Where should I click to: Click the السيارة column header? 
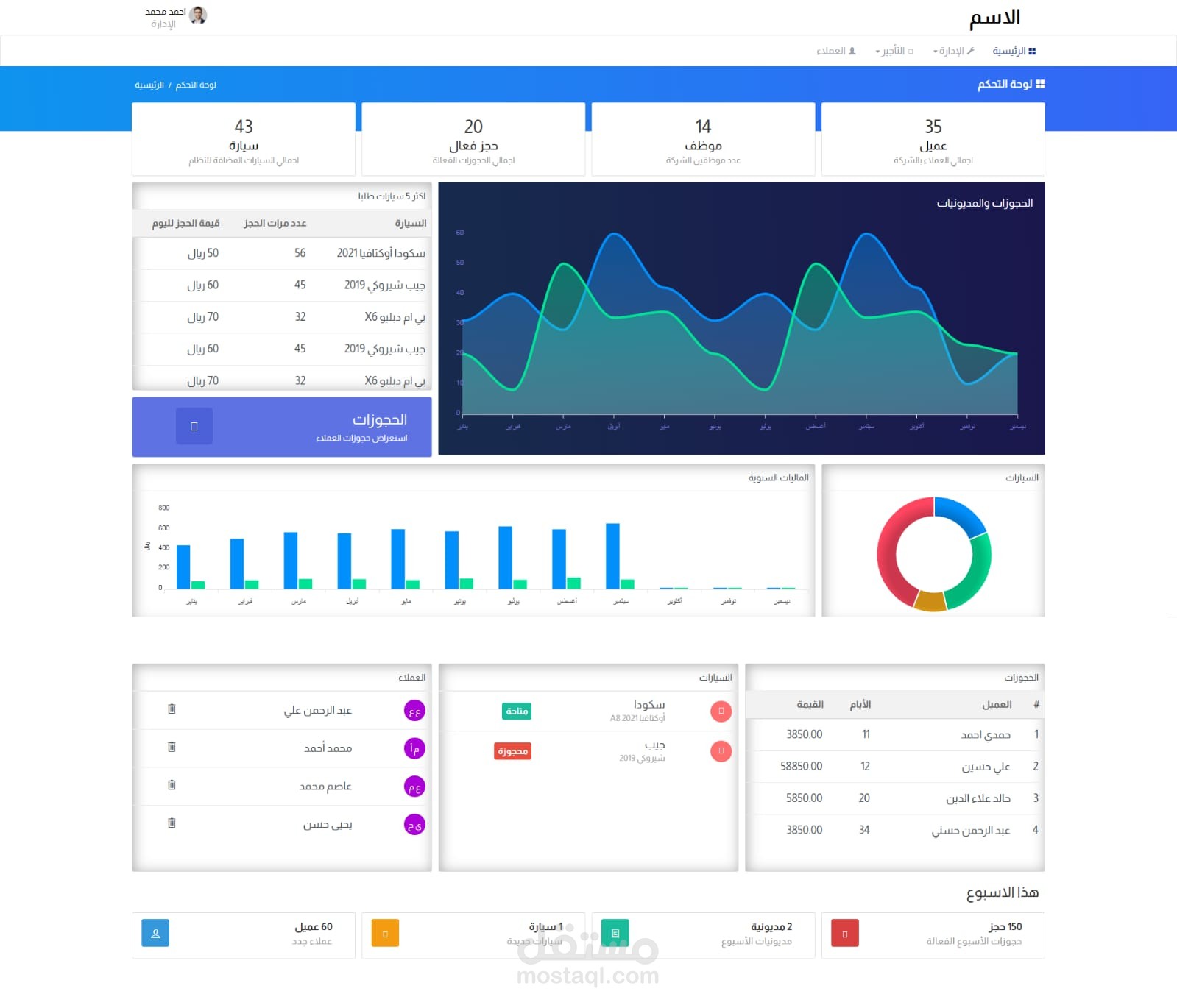411,223
